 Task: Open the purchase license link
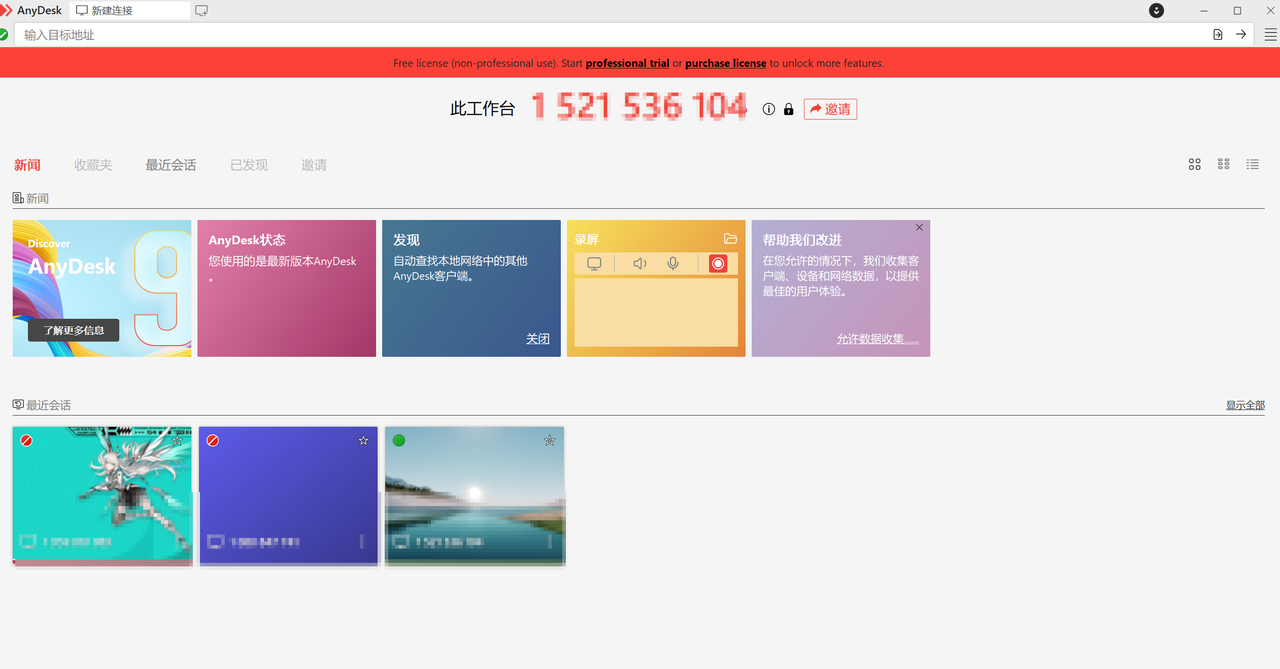click(725, 63)
